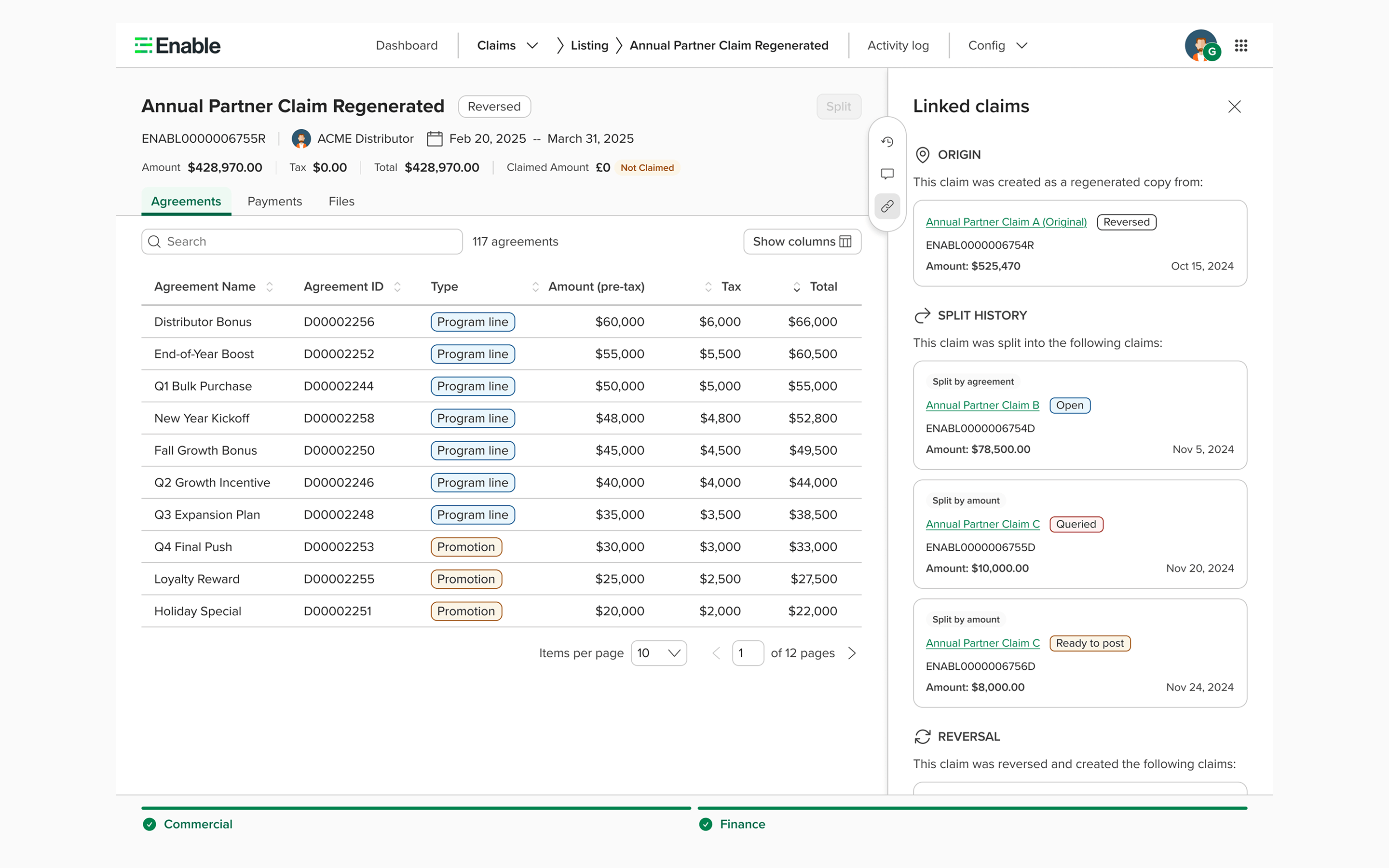Click the activity history icon in floating toolbar
This screenshot has width=1389, height=868.
pos(887,142)
